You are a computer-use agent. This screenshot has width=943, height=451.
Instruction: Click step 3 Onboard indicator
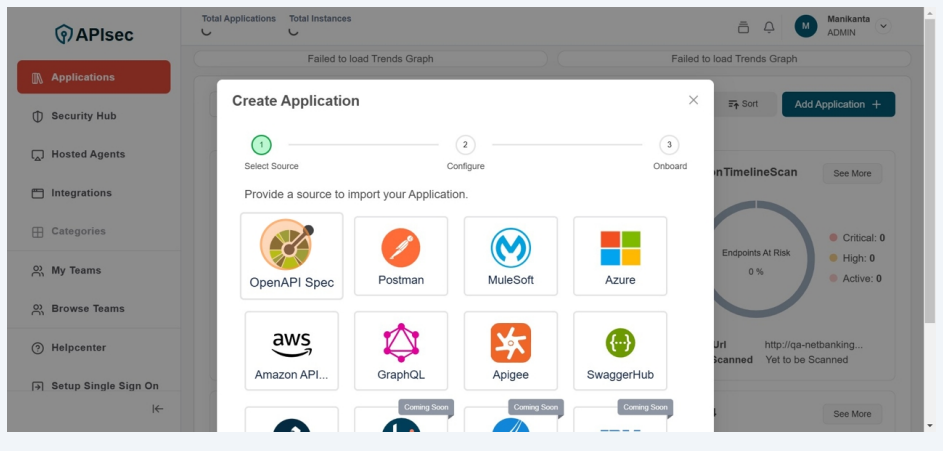click(669, 145)
